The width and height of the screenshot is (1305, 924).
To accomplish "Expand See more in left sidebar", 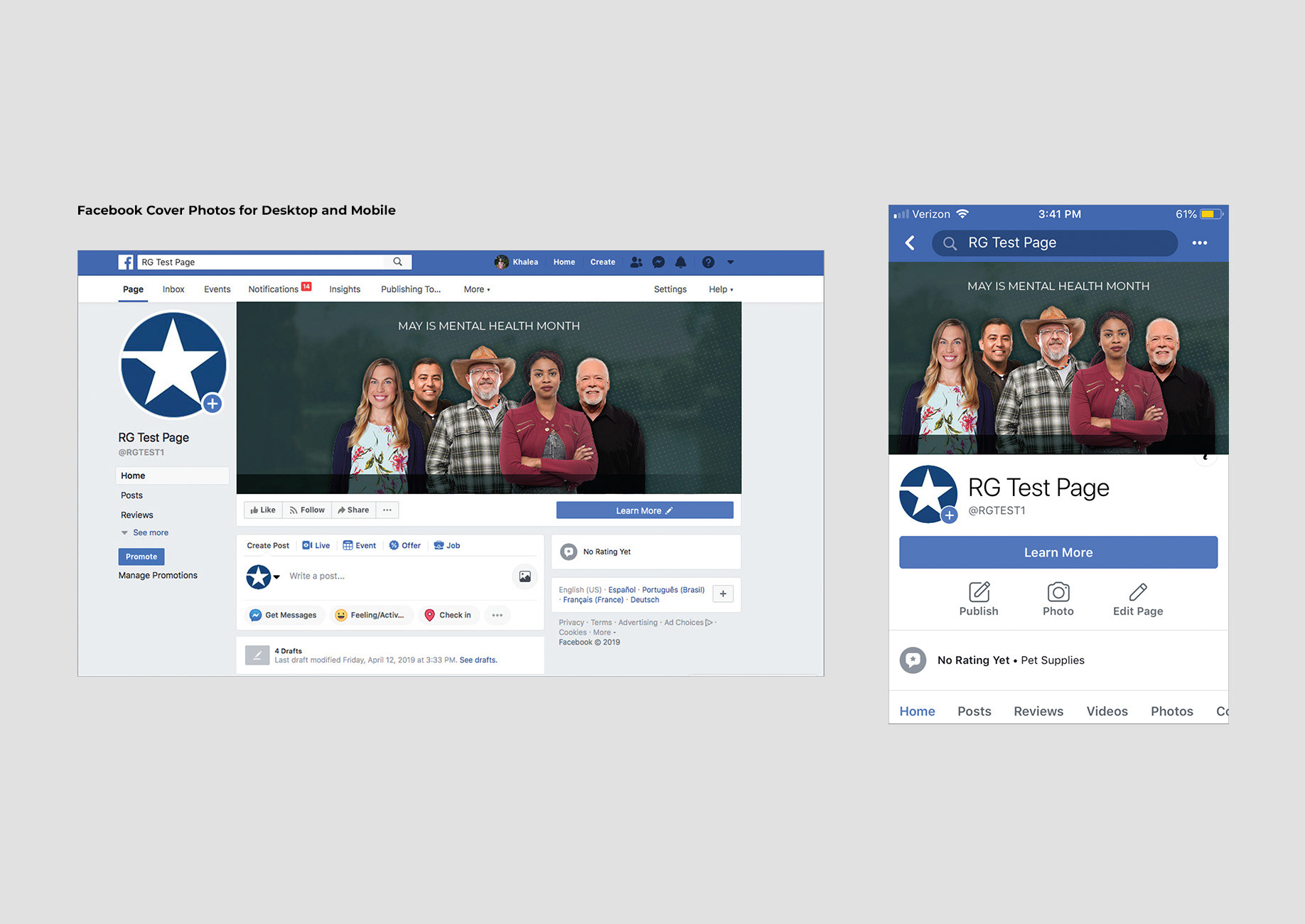I will coord(145,533).
